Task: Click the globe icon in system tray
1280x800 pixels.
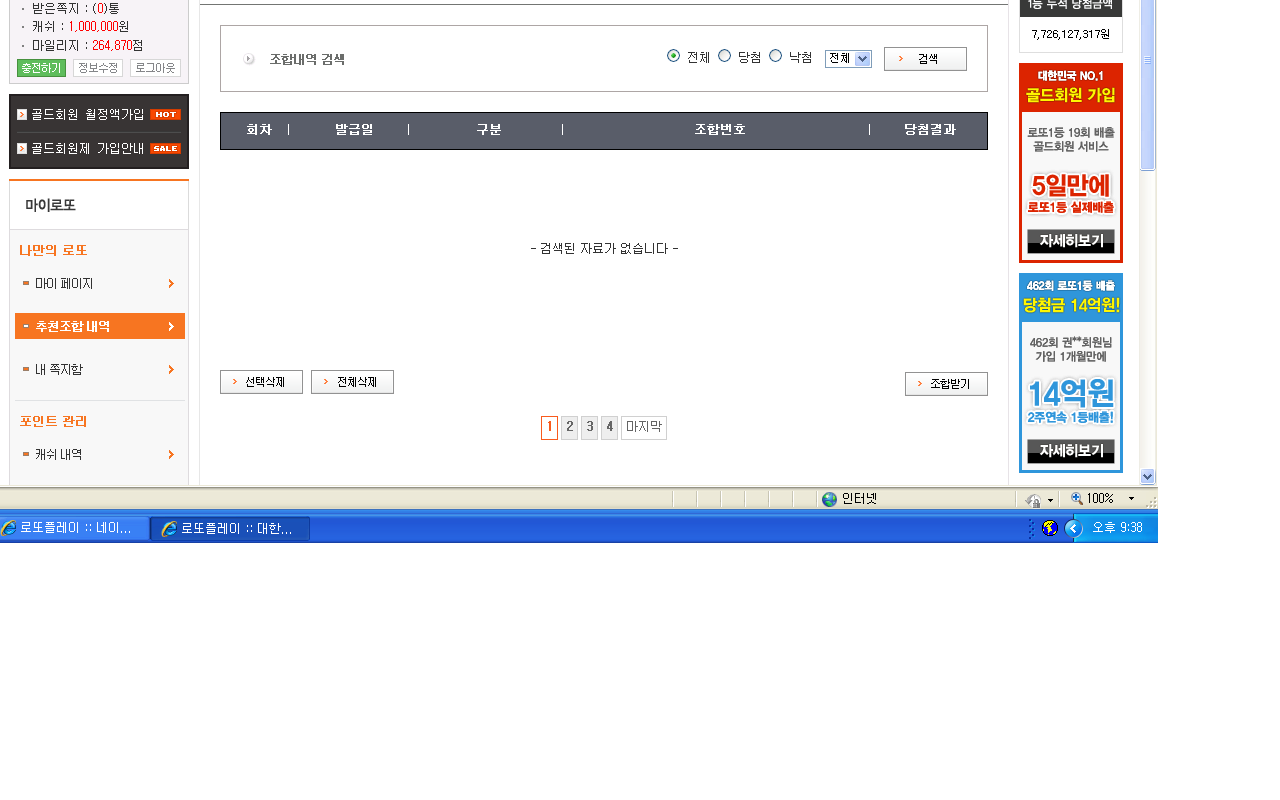Action: [1049, 528]
